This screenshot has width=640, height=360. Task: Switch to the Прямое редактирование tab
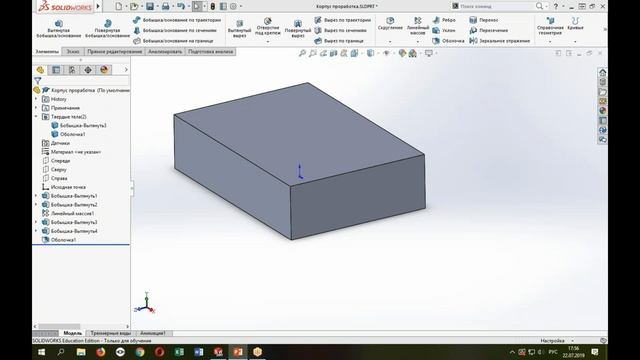115,51
